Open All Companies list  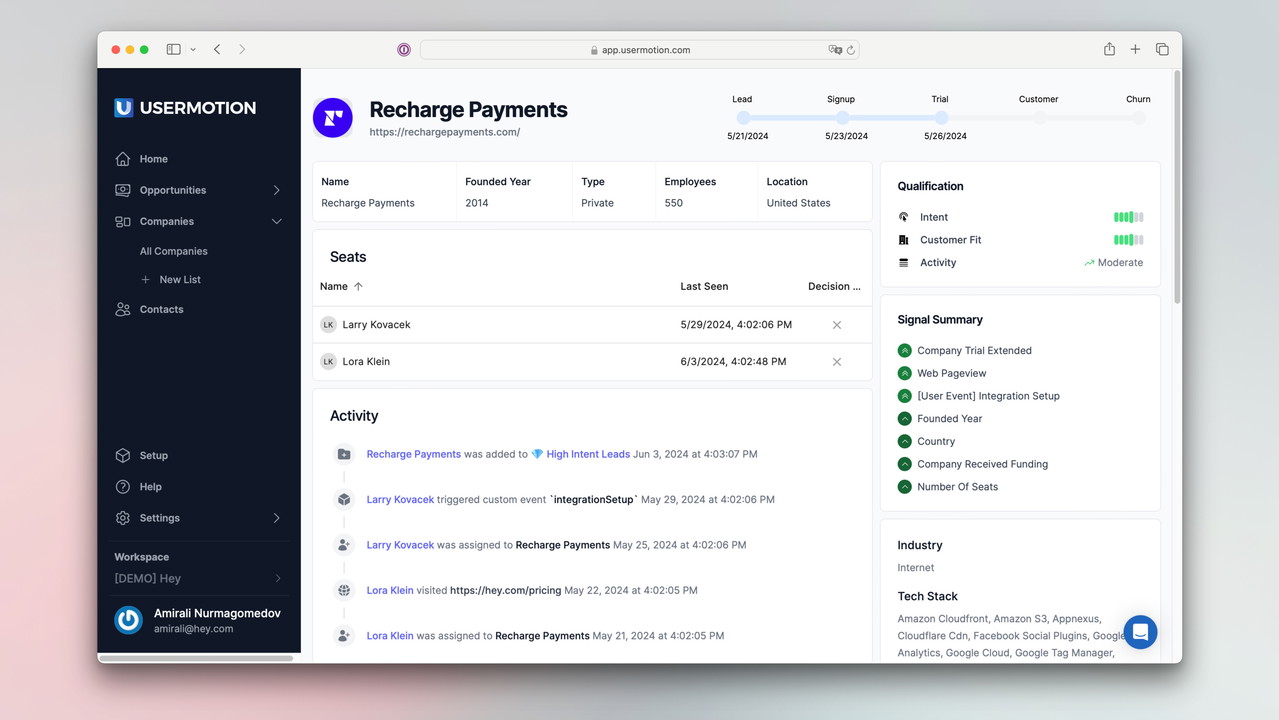(174, 252)
